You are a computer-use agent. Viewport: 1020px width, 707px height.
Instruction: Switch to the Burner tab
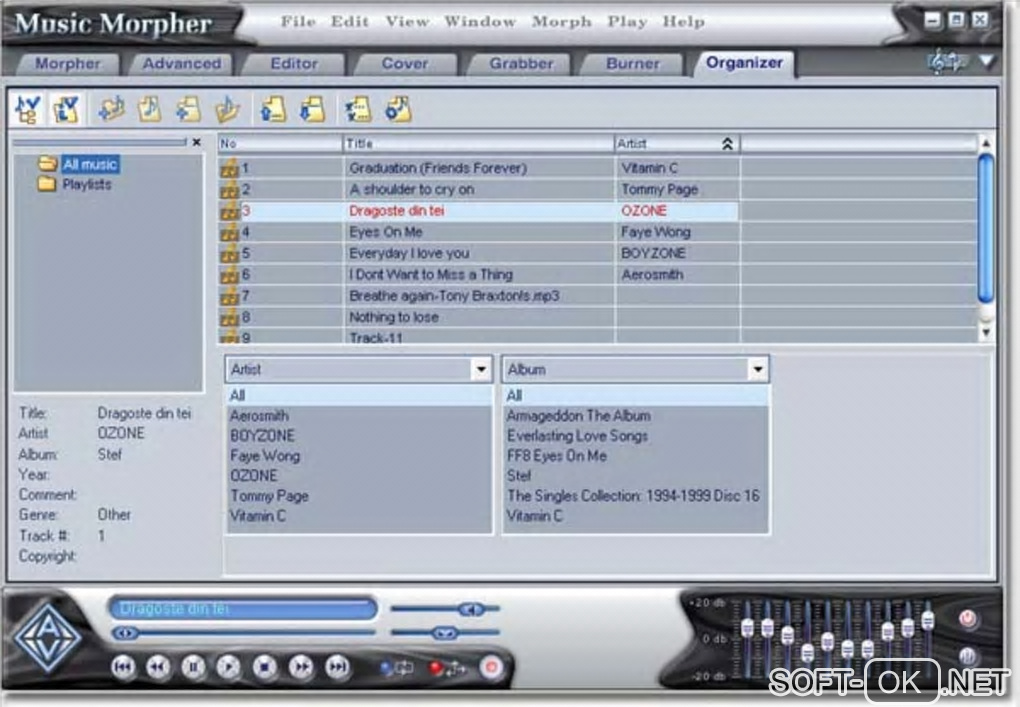(x=632, y=64)
